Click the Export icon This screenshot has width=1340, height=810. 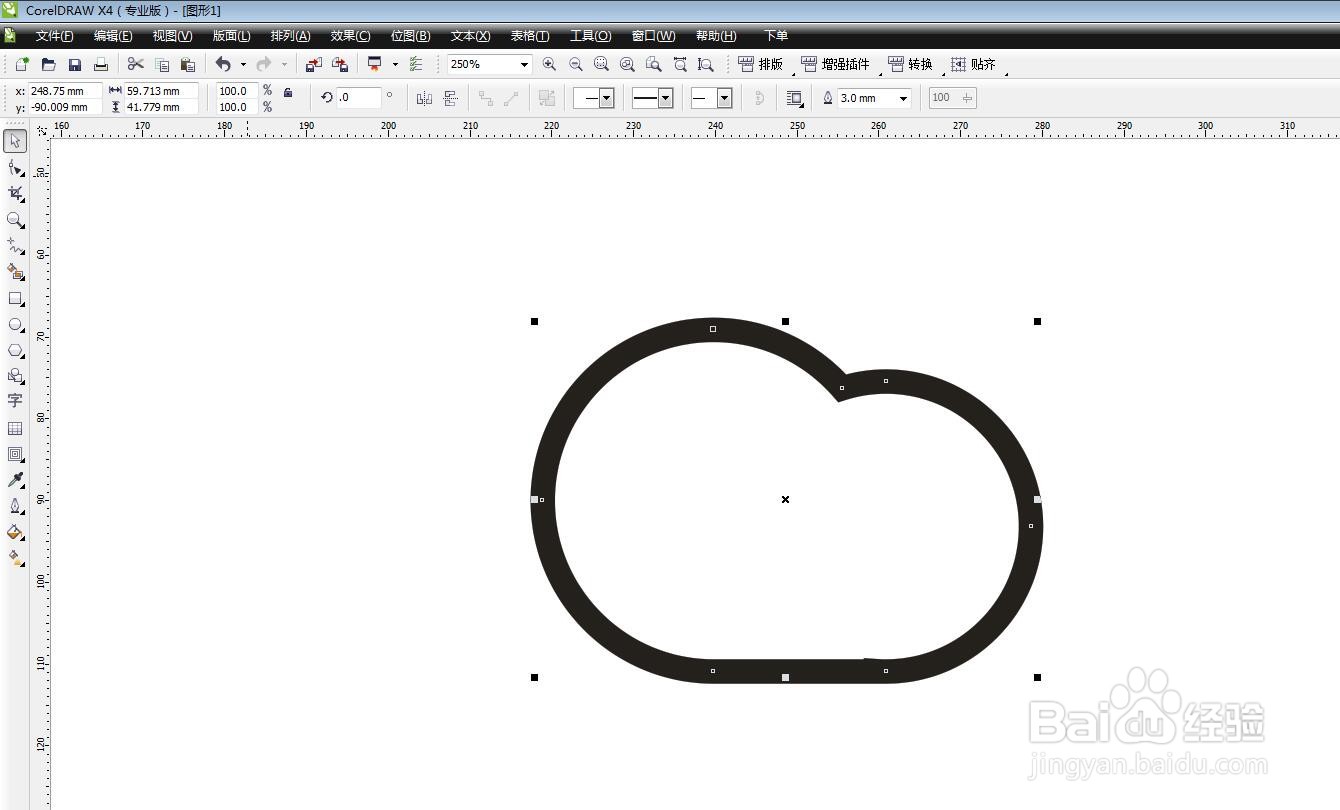tap(339, 64)
